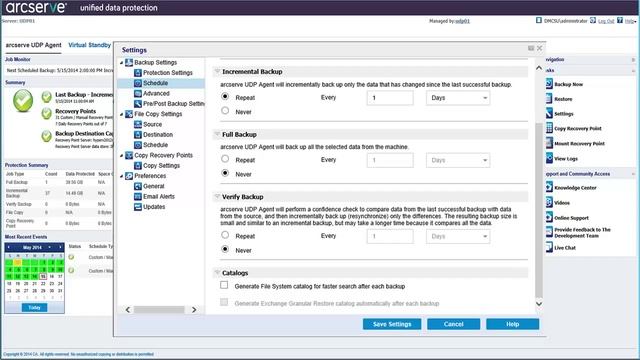The image size is (640, 360).
Task: Click the Log Out link
Action: pyautogui.click(x=606, y=21)
